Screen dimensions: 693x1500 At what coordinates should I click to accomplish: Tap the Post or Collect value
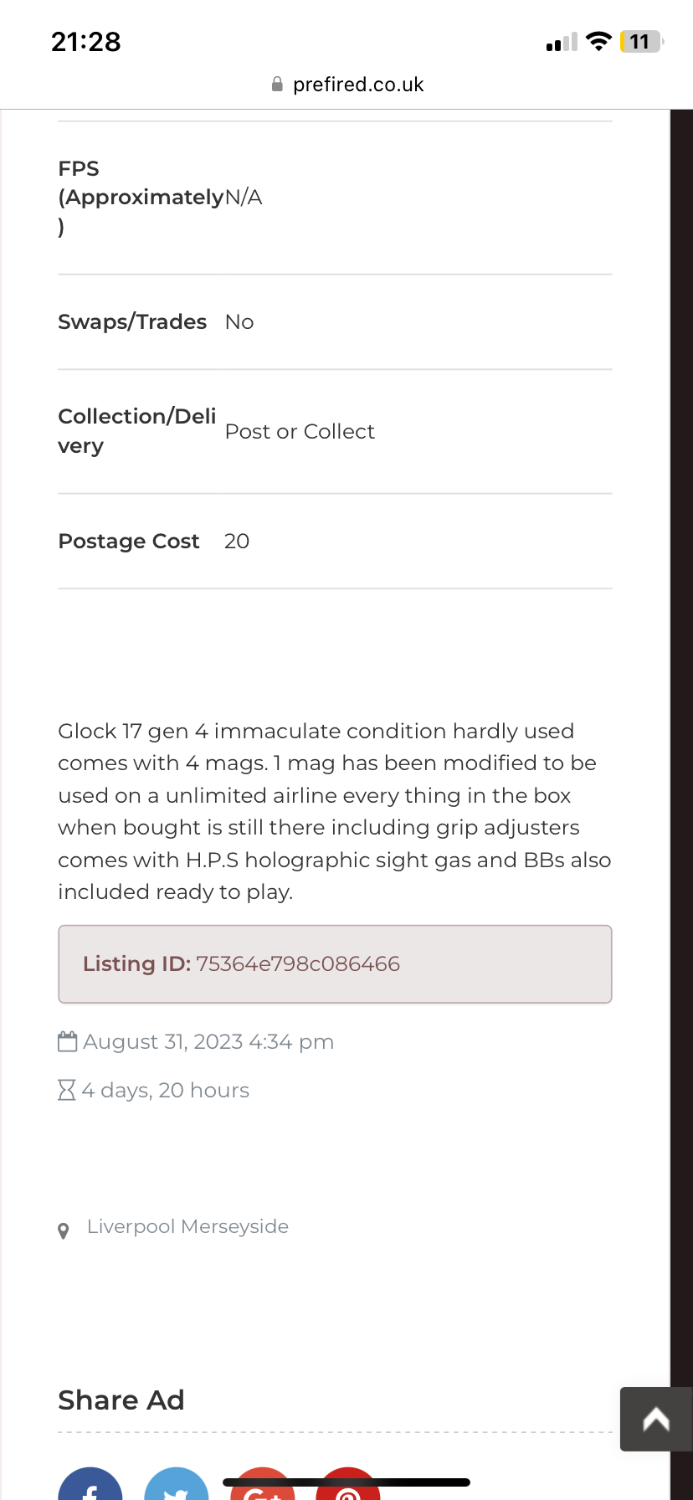click(x=300, y=431)
